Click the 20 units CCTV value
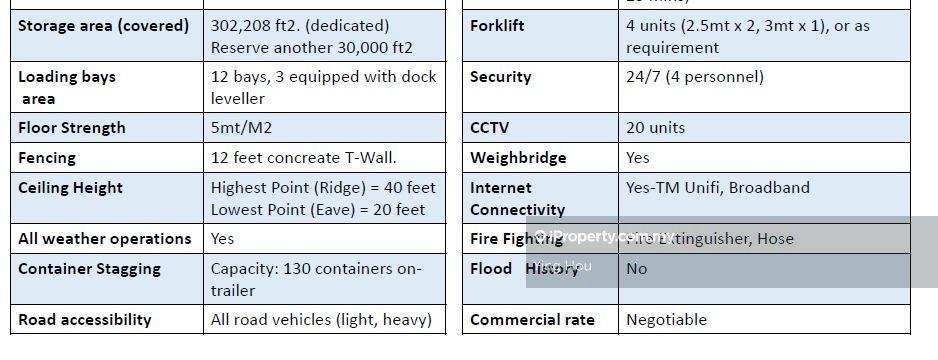938x360 pixels. click(656, 128)
